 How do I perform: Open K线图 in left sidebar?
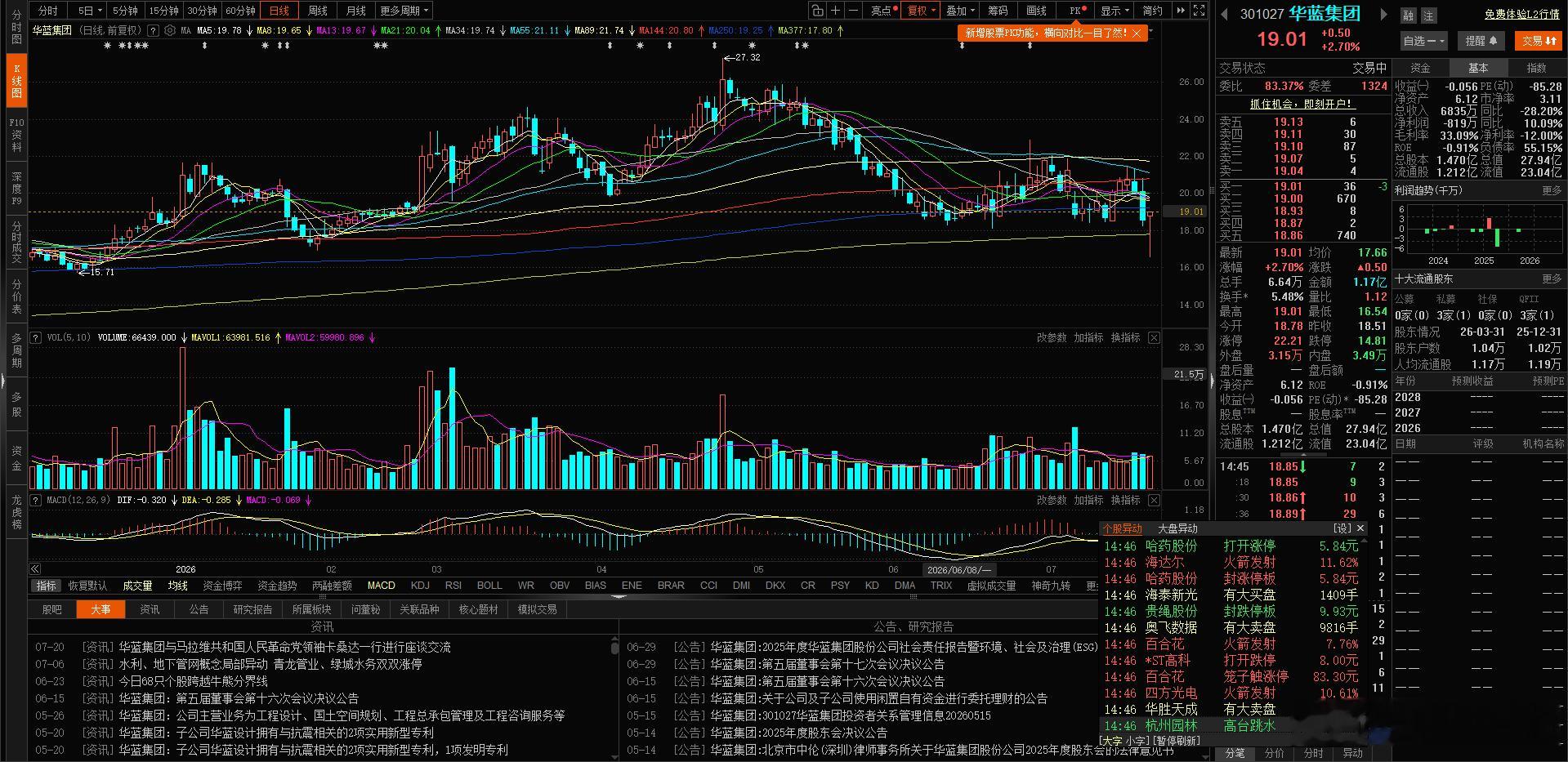click(16, 81)
